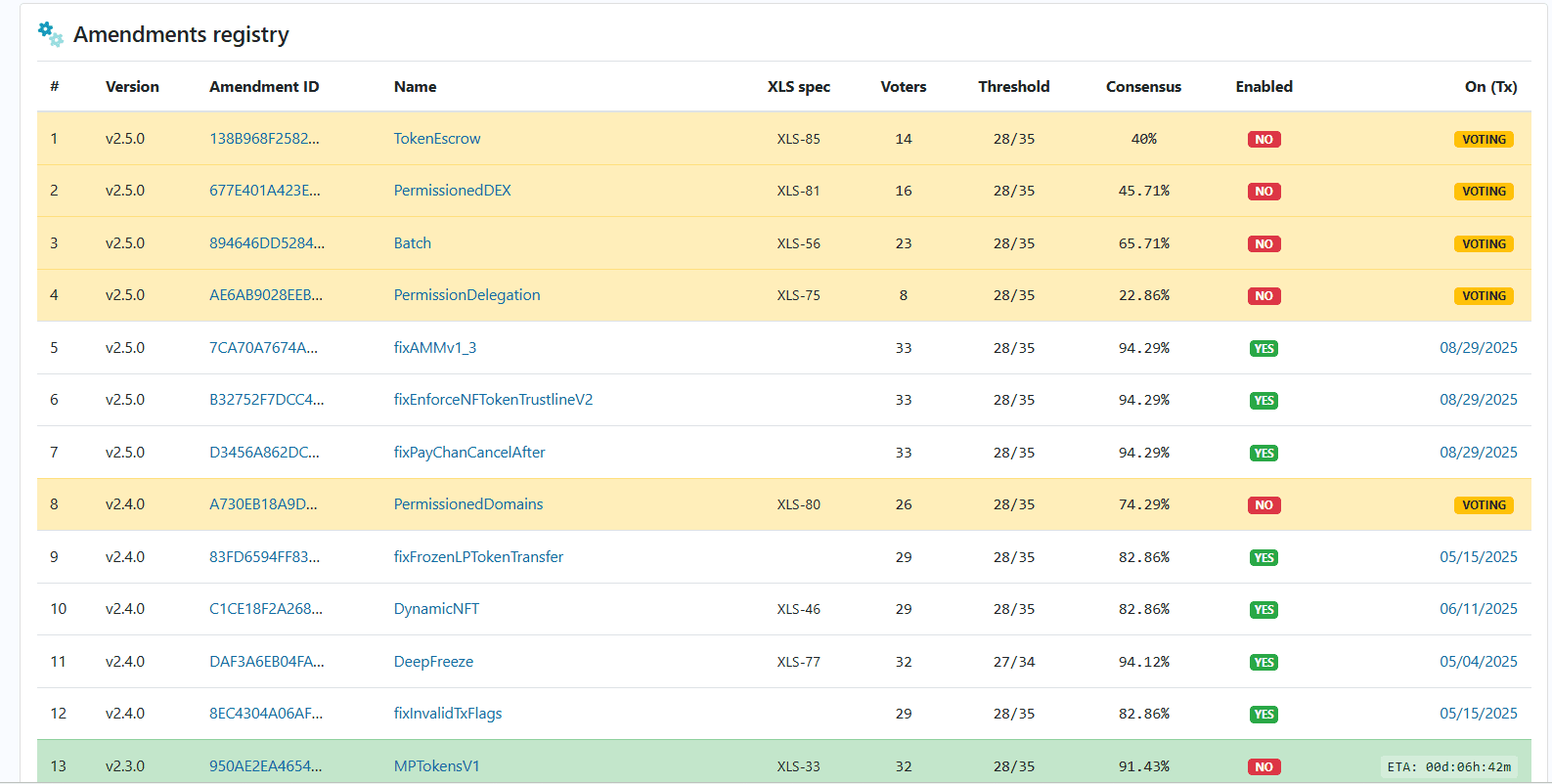The height and width of the screenshot is (784, 1552).
Task: Click the 06/11/2025 DynamicNFT transaction date
Action: 1478,609
